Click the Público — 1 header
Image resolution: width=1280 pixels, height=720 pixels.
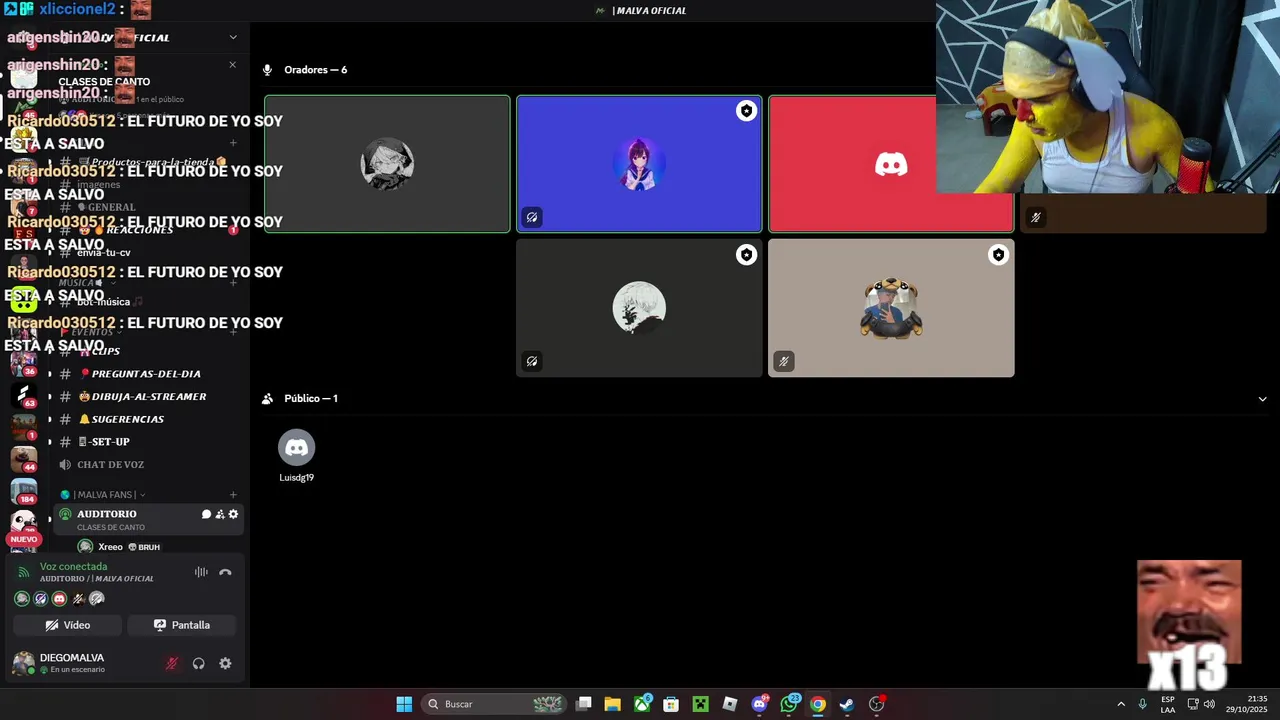(311, 398)
